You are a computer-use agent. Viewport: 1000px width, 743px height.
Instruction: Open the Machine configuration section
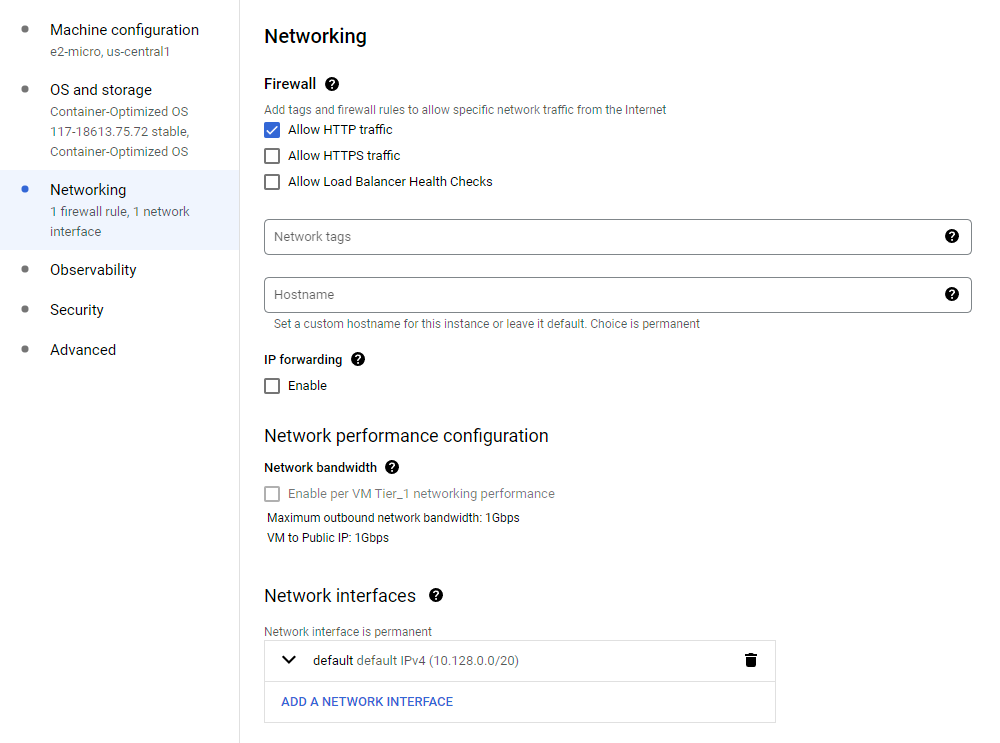[x=124, y=30]
